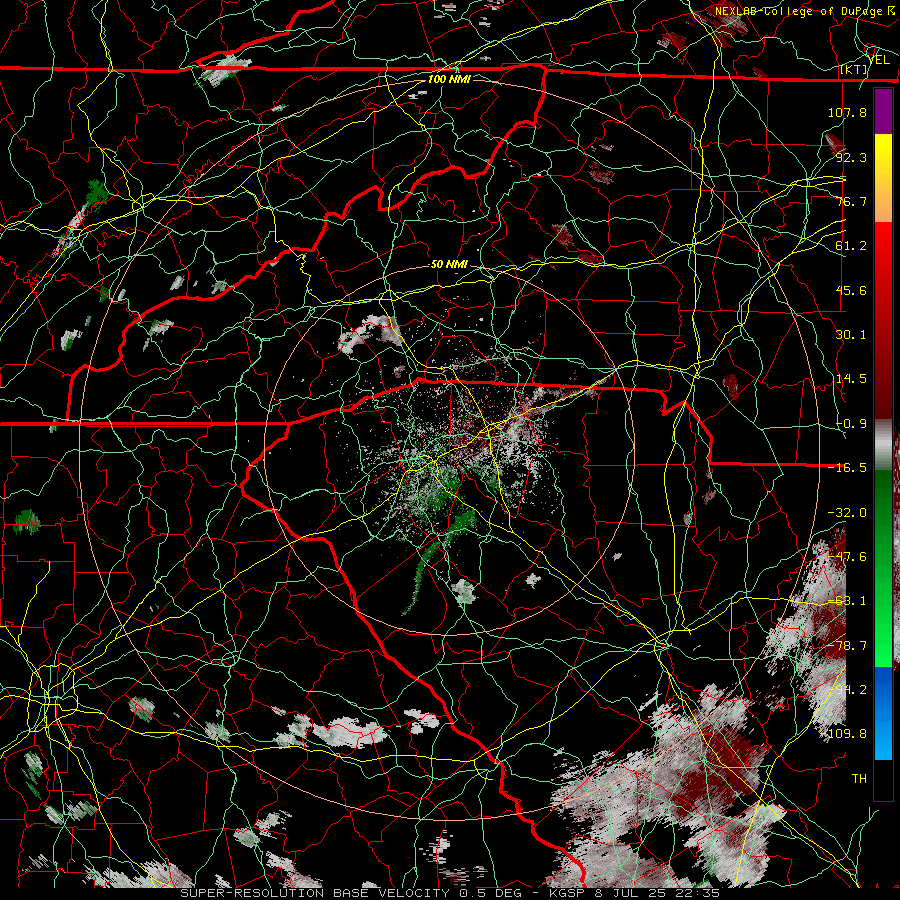Viewport: 900px width, 900px height.
Task: Select the -0.9 velocity scale value
Action: coord(851,424)
